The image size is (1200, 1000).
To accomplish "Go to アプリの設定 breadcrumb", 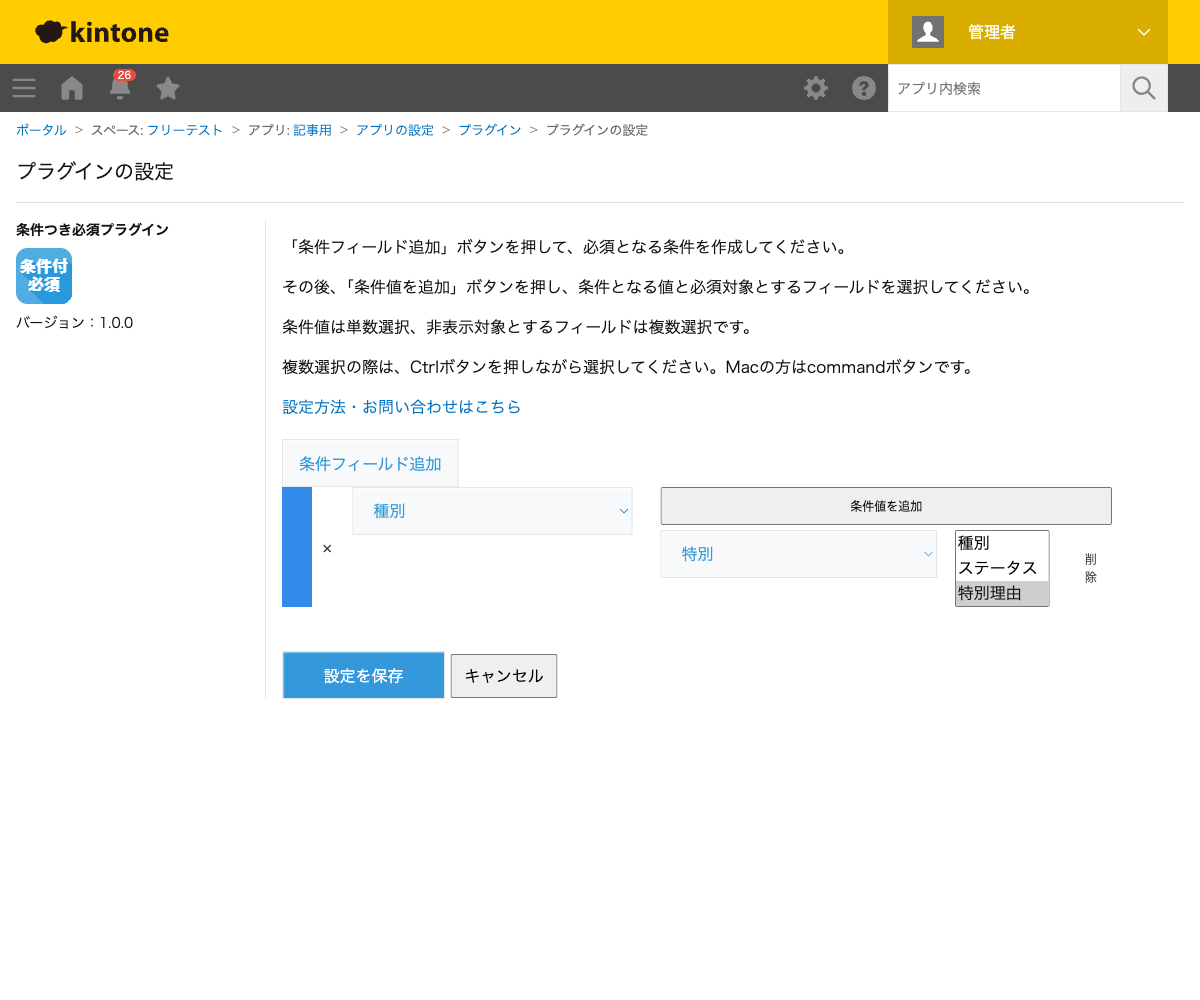I will click(x=395, y=130).
